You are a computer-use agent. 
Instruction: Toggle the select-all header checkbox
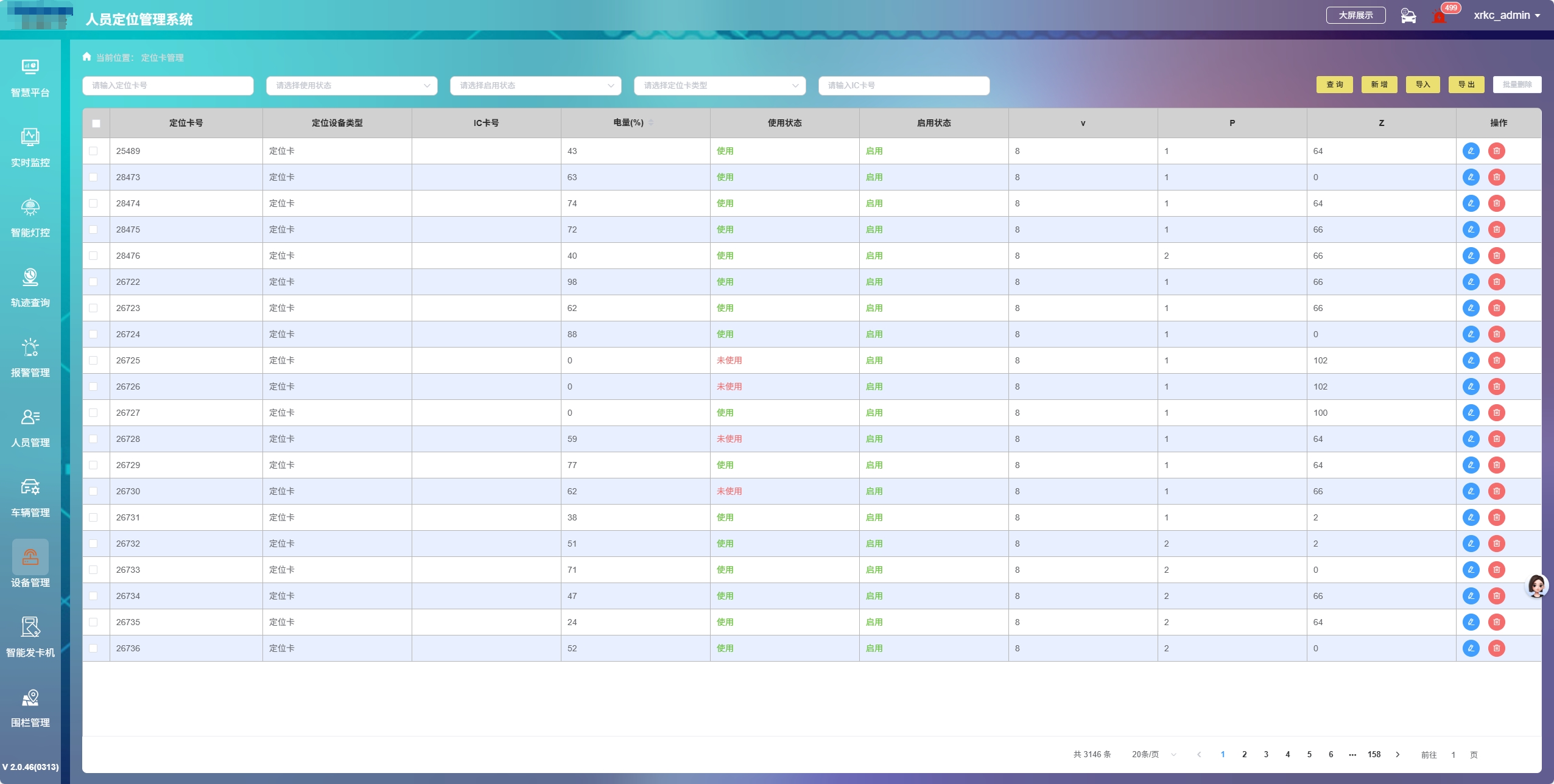(x=96, y=124)
